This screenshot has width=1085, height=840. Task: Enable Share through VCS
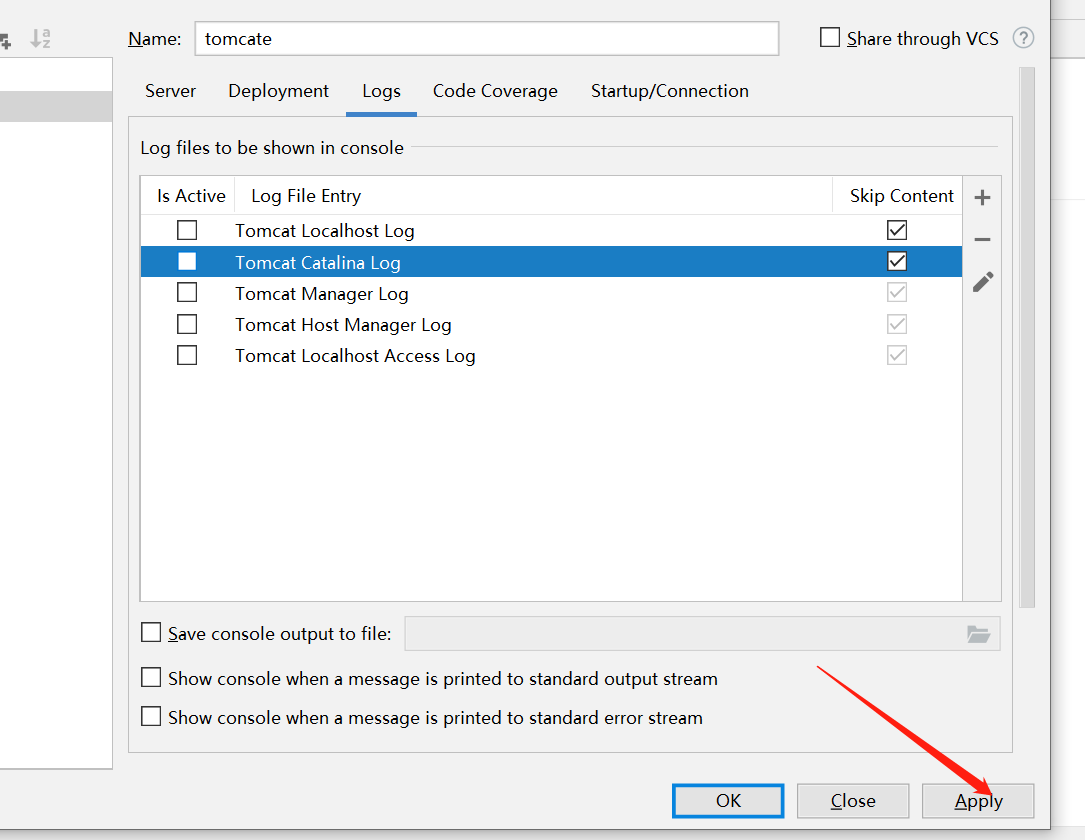(830, 37)
